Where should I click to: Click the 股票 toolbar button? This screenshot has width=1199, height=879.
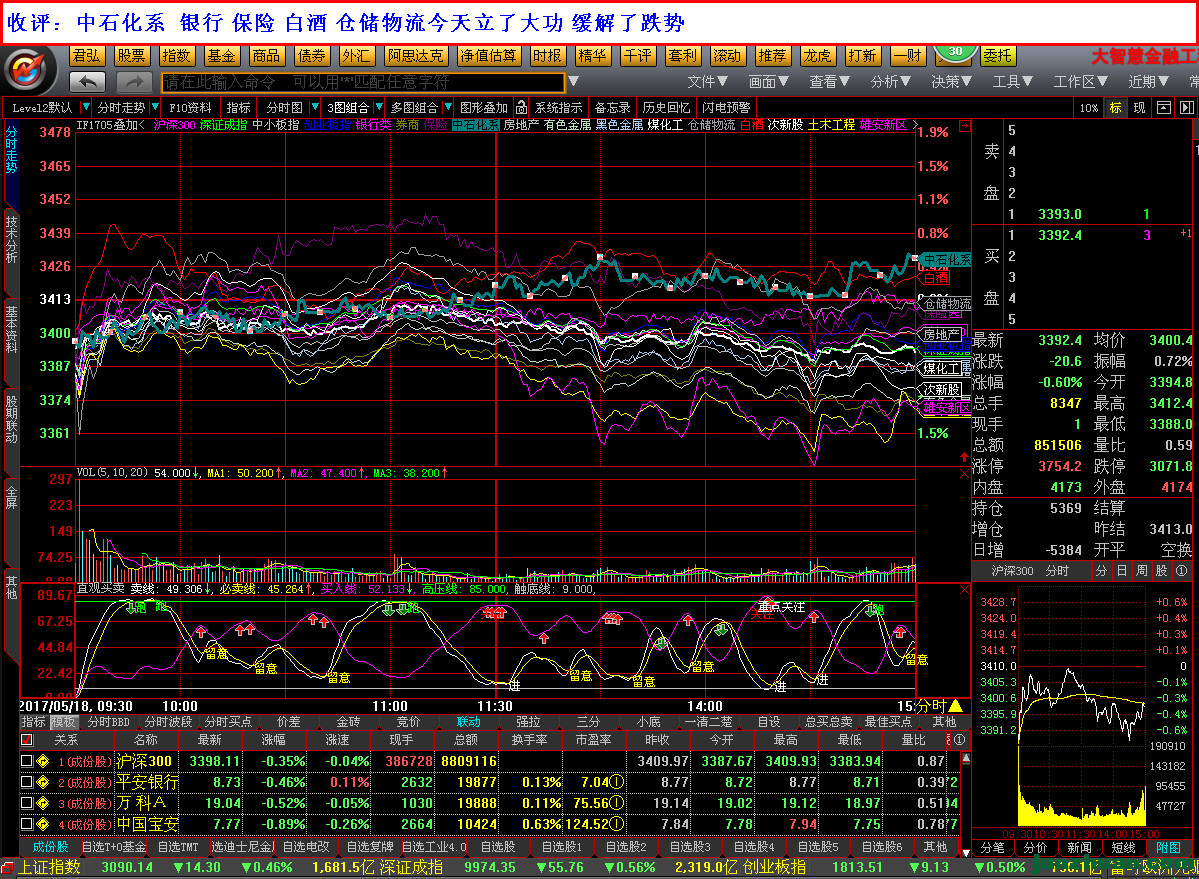point(131,56)
